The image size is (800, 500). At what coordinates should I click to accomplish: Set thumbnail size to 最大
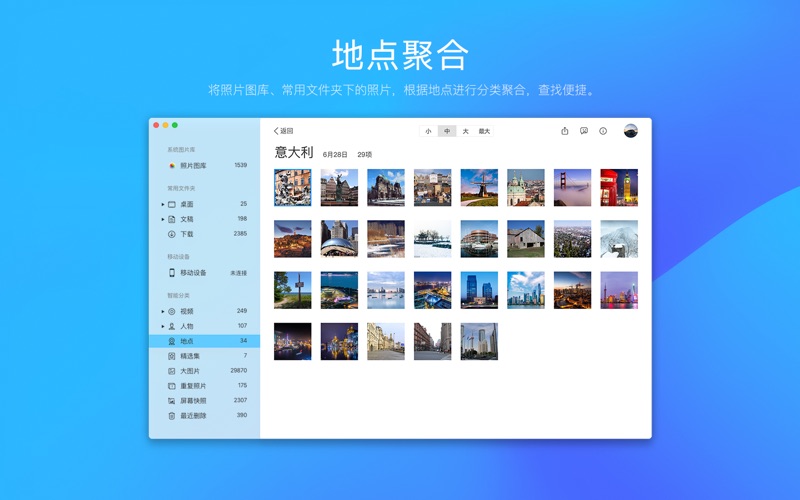pyautogui.click(x=485, y=131)
